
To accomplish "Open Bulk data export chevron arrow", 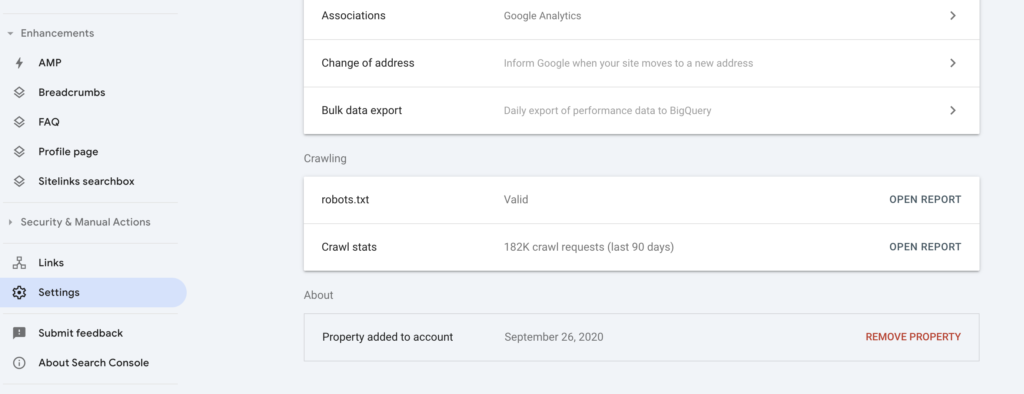I will point(953,110).
